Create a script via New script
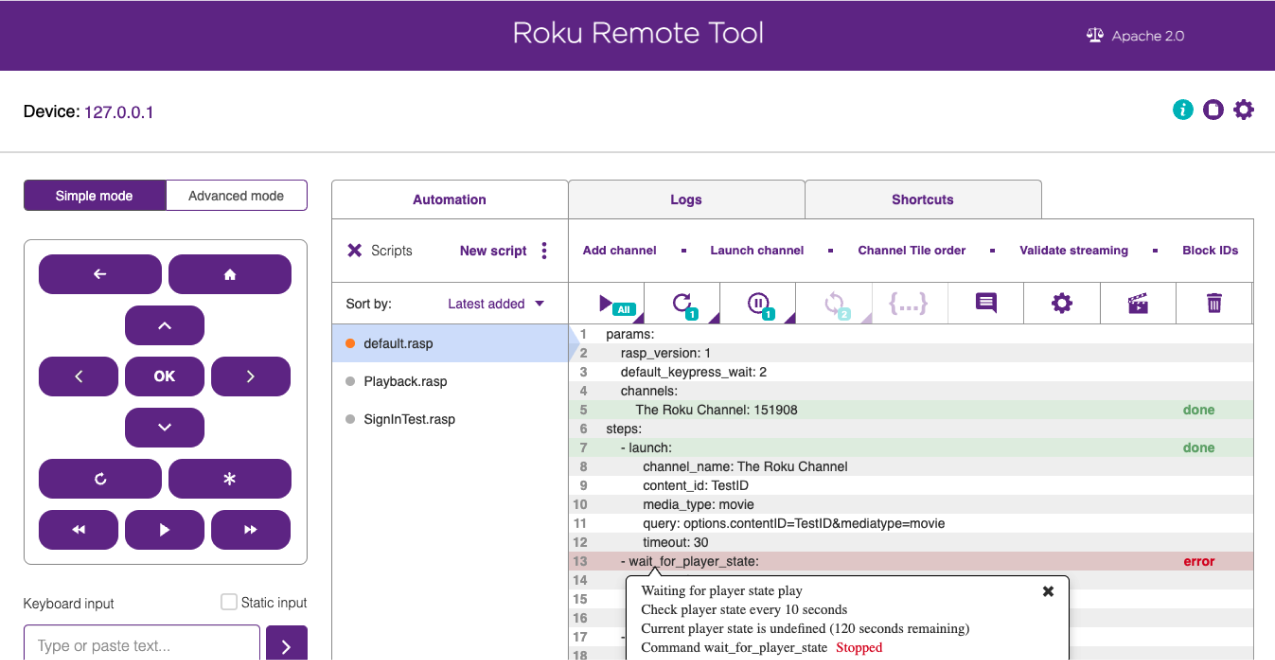1275x660 pixels. 492,251
